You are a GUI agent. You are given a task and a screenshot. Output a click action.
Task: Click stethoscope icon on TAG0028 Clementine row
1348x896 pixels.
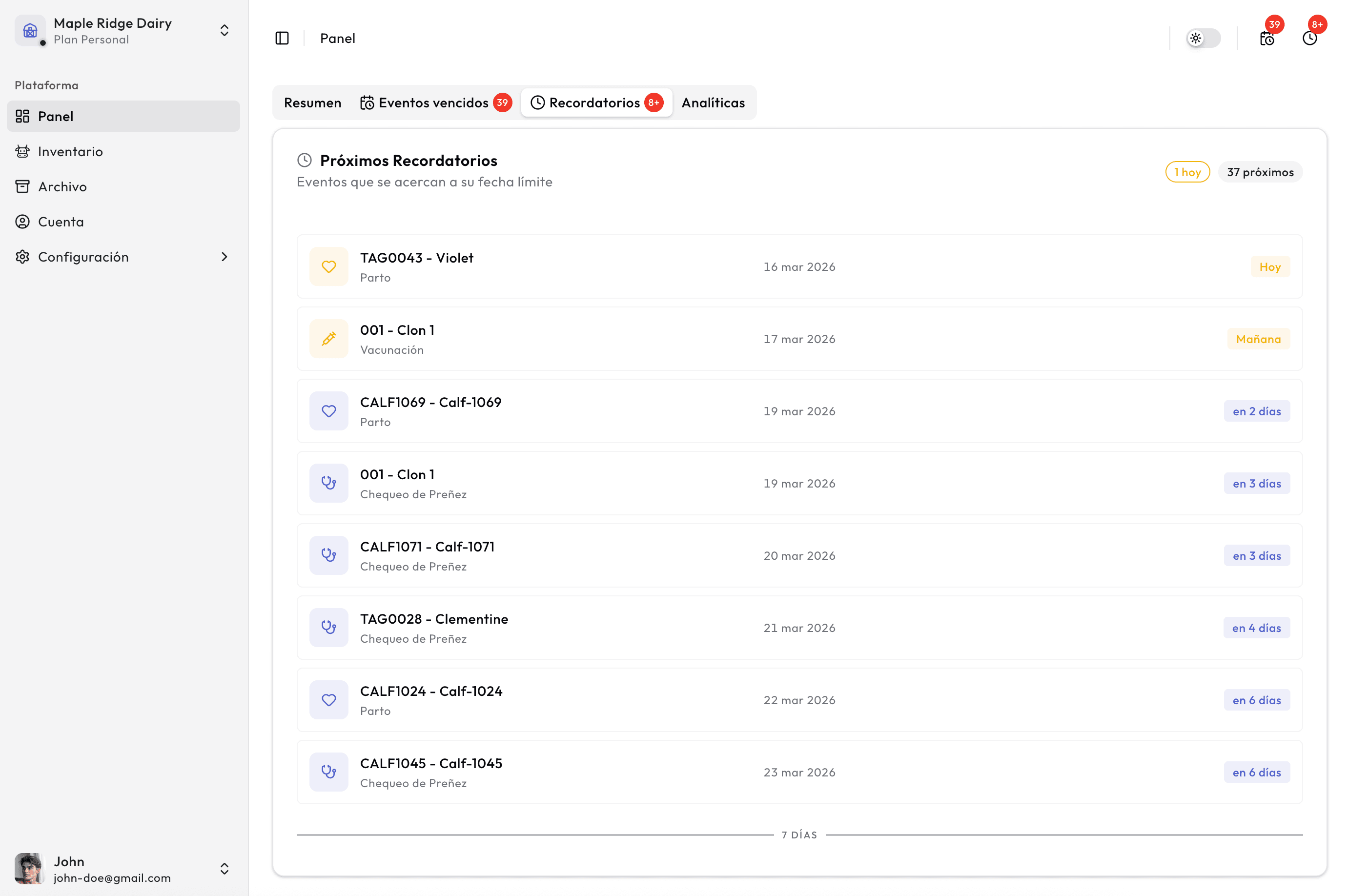328,628
